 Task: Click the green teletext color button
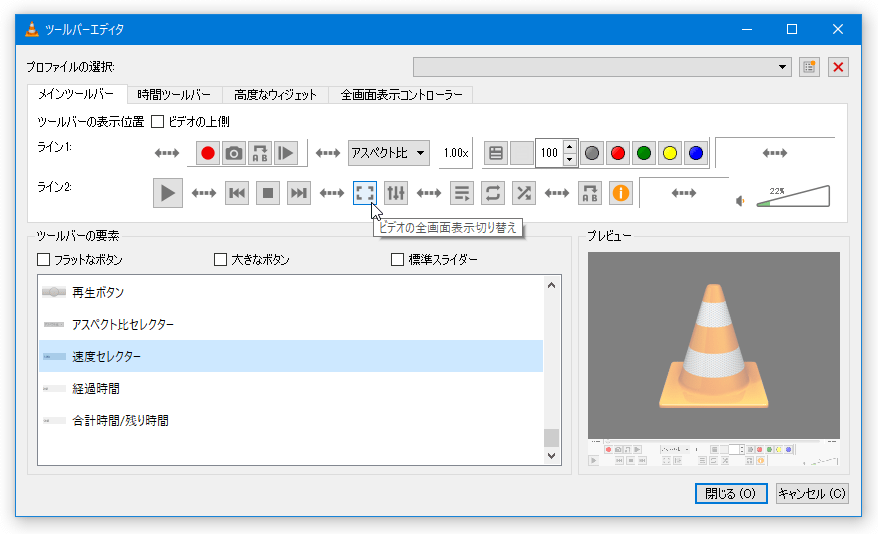(644, 153)
